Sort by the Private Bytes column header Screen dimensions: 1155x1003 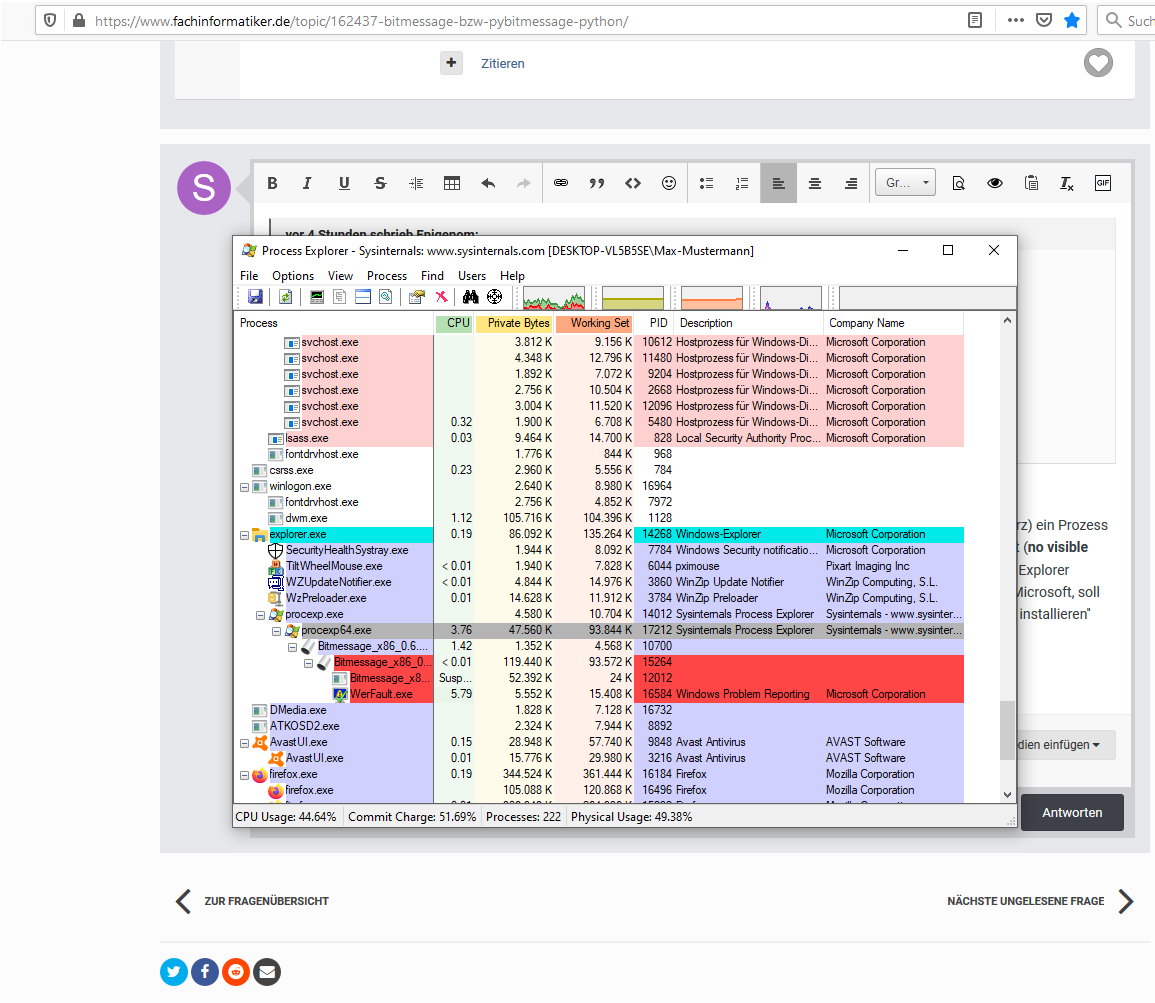514,323
